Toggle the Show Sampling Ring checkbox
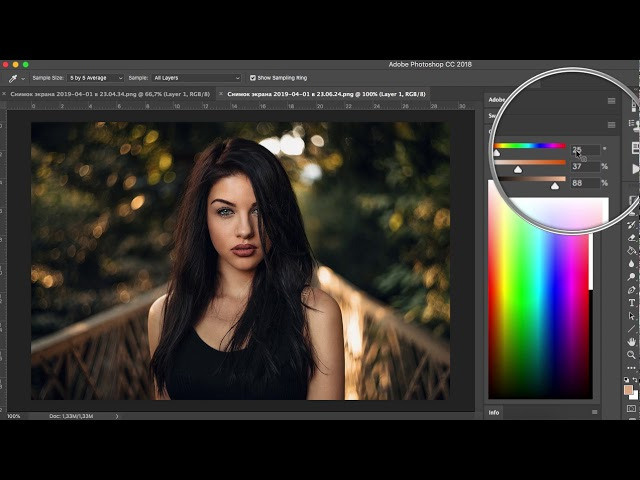 [253, 77]
